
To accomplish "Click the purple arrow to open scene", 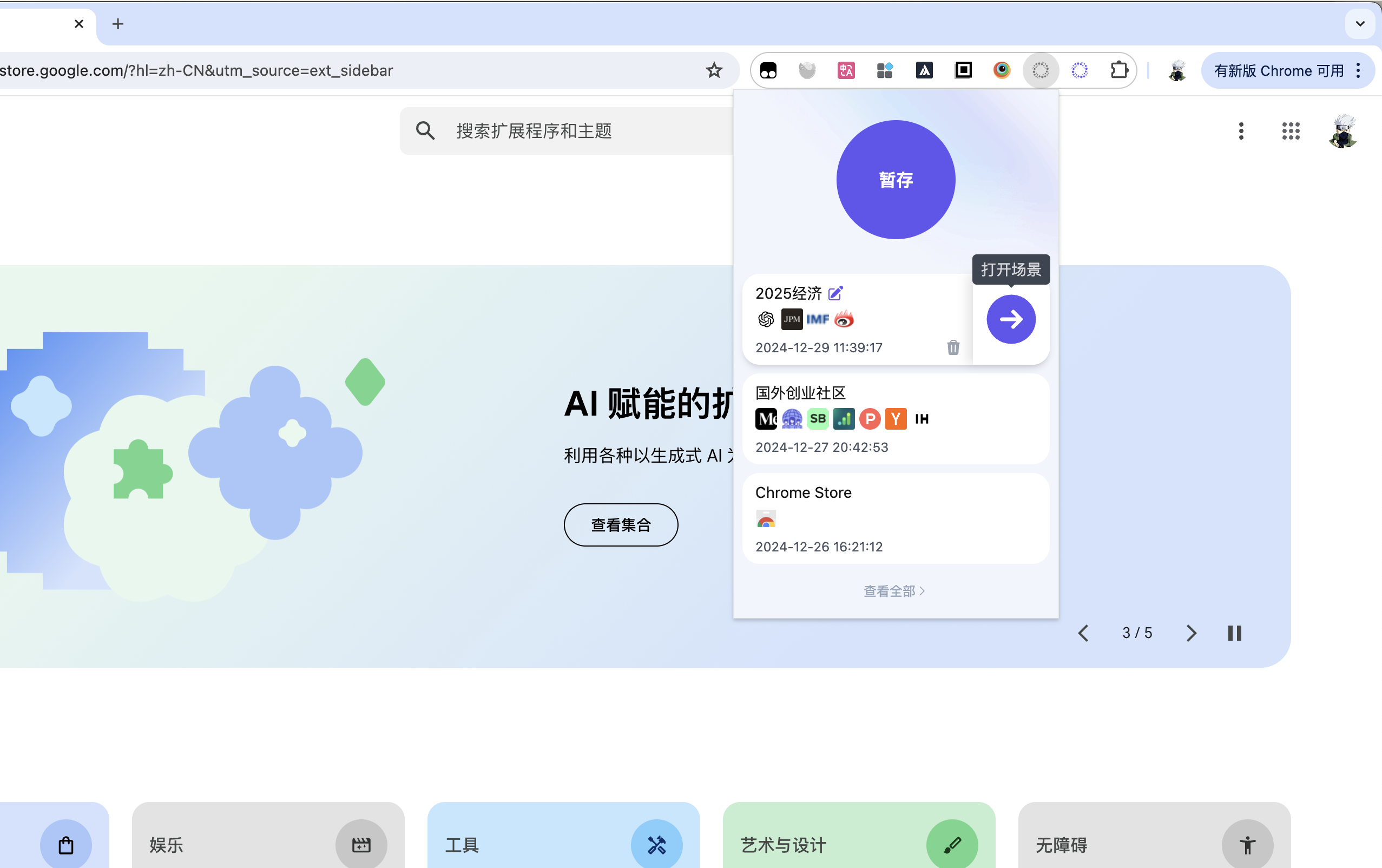I will click(1011, 319).
